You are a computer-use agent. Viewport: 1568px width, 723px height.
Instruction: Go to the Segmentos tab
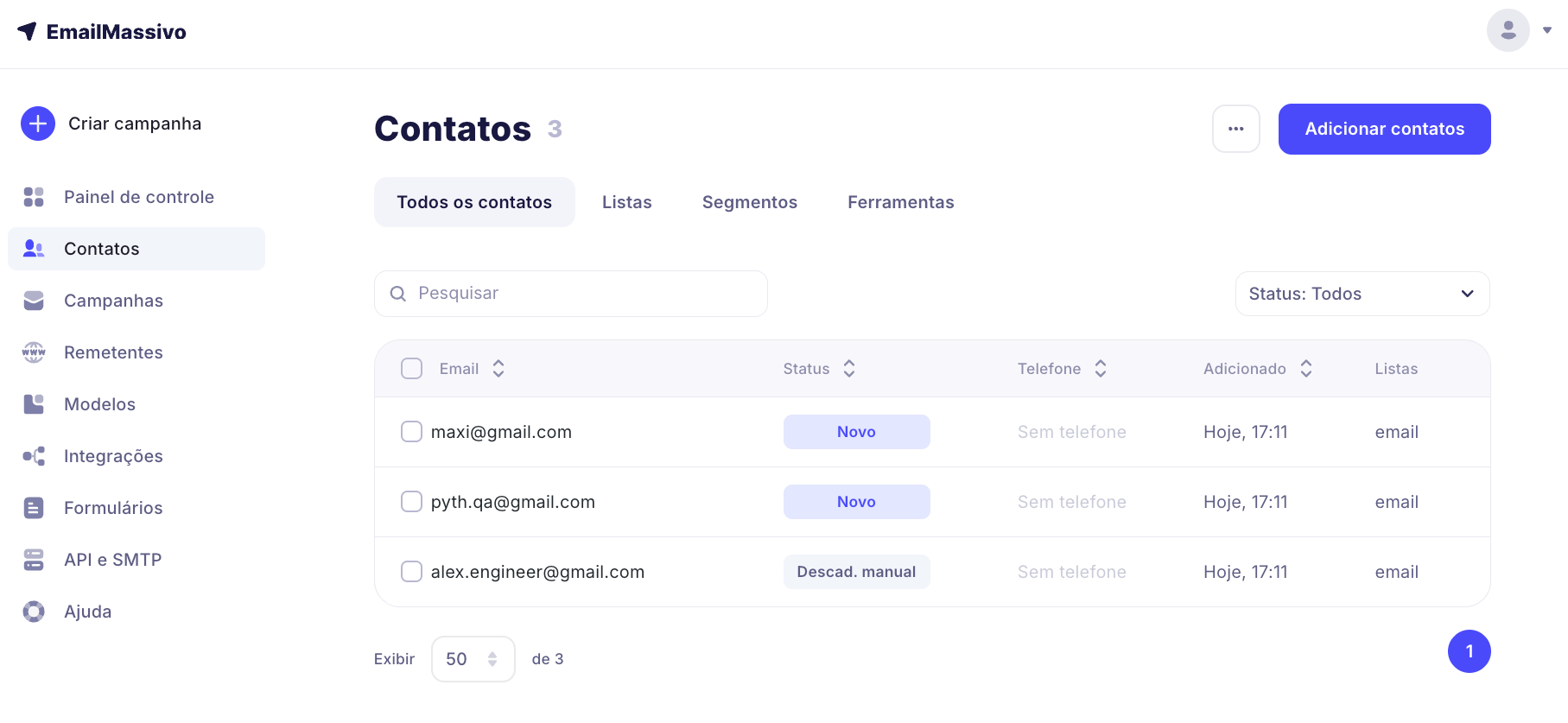pos(749,202)
